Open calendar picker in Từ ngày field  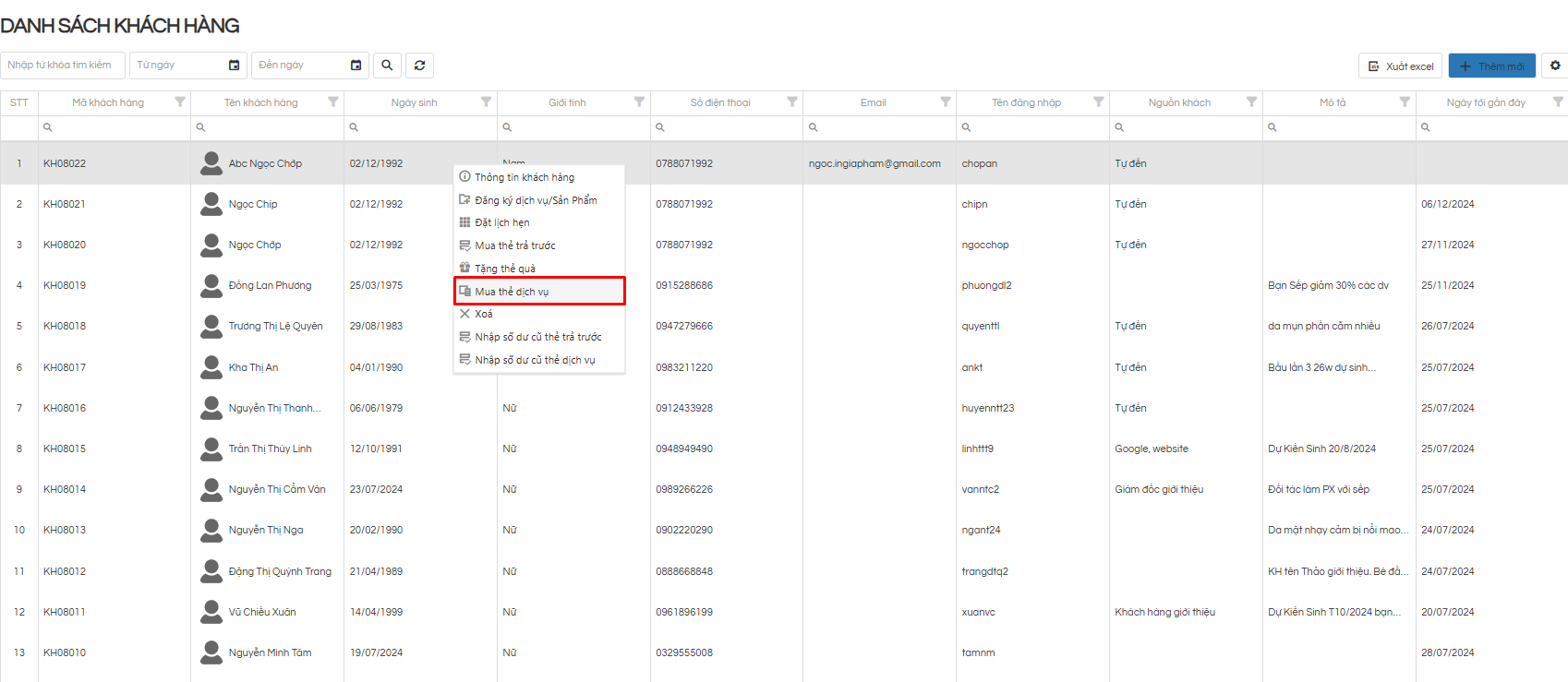click(234, 66)
